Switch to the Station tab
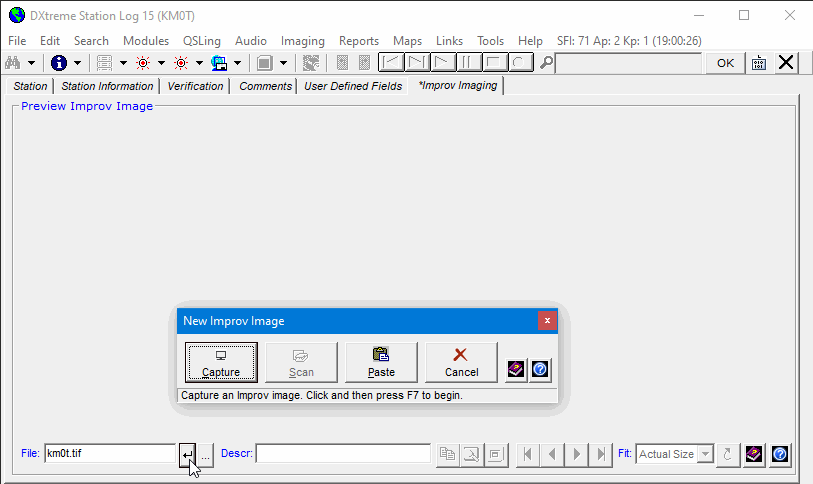813x484 pixels. [x=30, y=86]
